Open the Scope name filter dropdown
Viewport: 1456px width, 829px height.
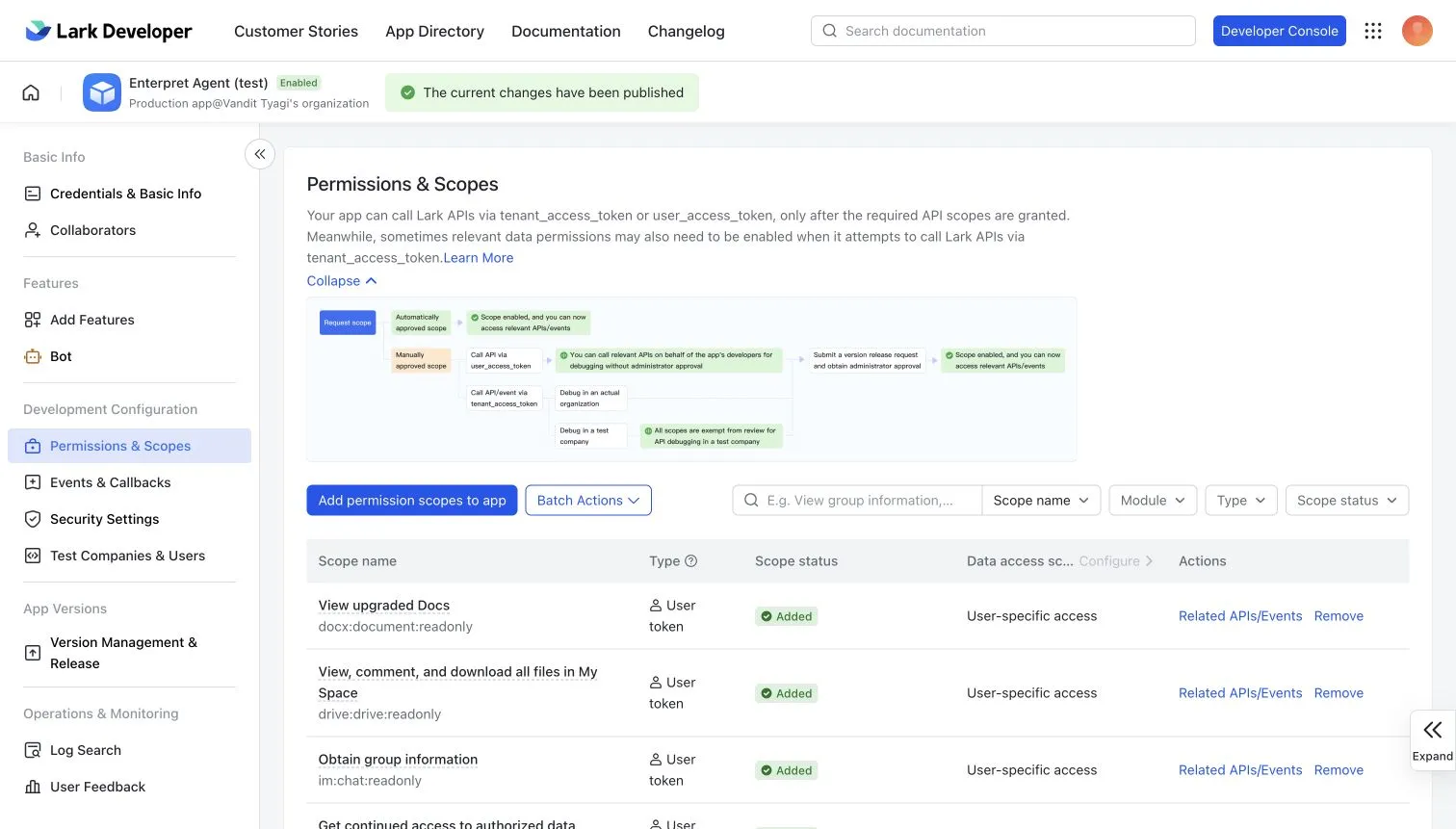pos(1041,501)
